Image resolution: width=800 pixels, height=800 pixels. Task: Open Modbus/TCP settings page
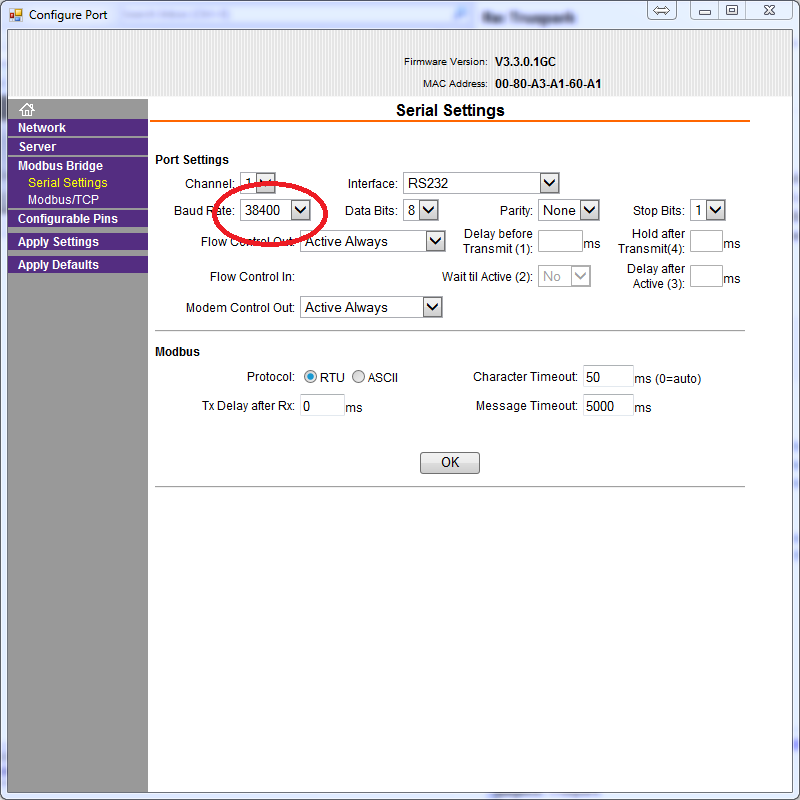(63, 200)
